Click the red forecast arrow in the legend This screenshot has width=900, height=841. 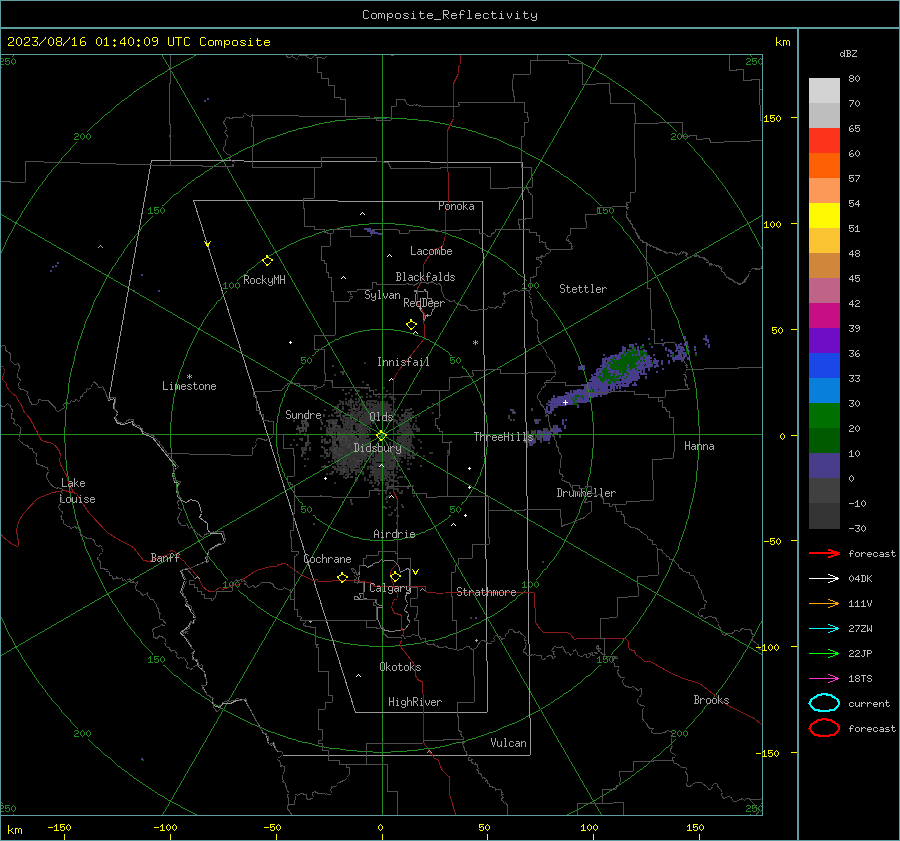pyautogui.click(x=824, y=553)
